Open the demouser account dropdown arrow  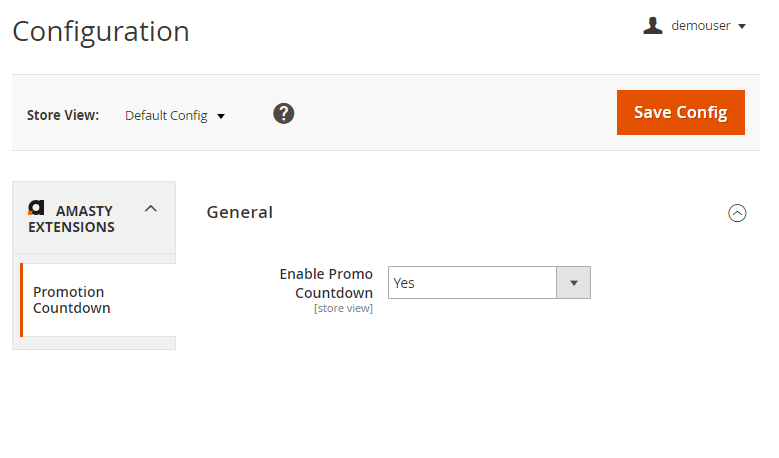coord(742,27)
